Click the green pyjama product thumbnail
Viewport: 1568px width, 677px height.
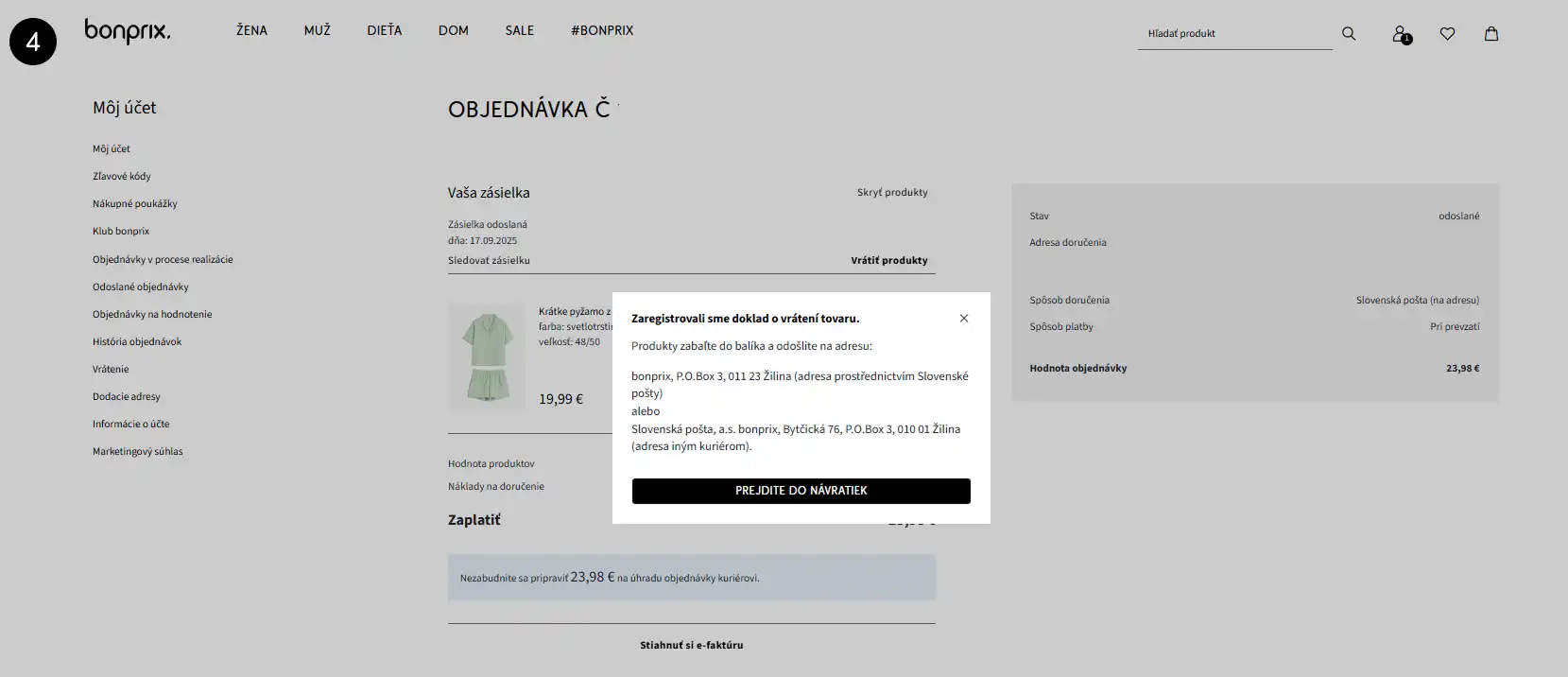[x=487, y=356]
